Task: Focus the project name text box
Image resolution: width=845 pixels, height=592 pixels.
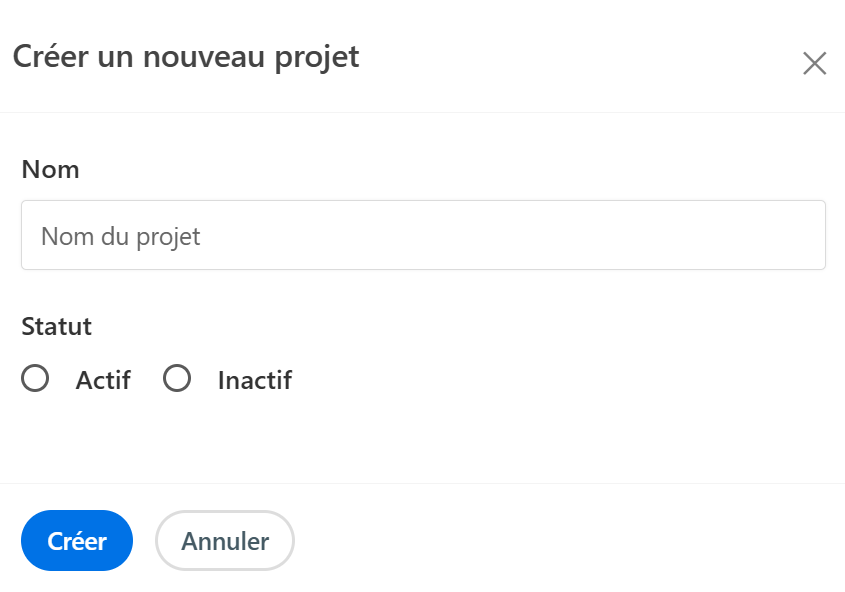Action: tap(423, 236)
